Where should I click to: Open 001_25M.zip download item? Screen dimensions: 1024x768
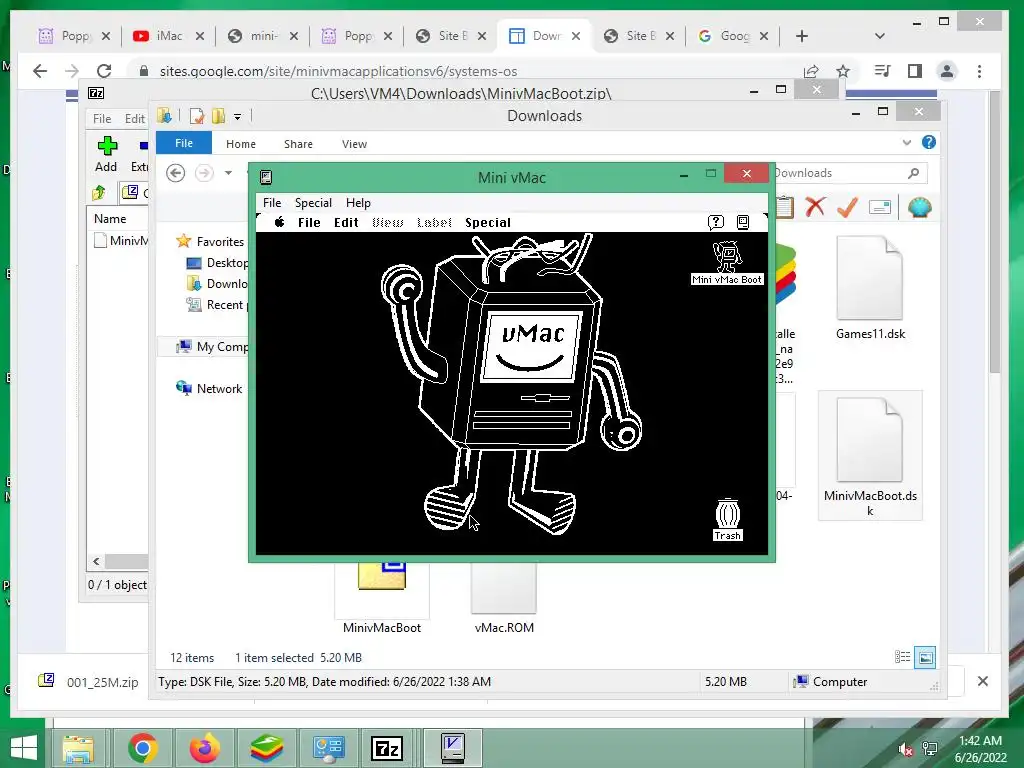[x=89, y=682]
